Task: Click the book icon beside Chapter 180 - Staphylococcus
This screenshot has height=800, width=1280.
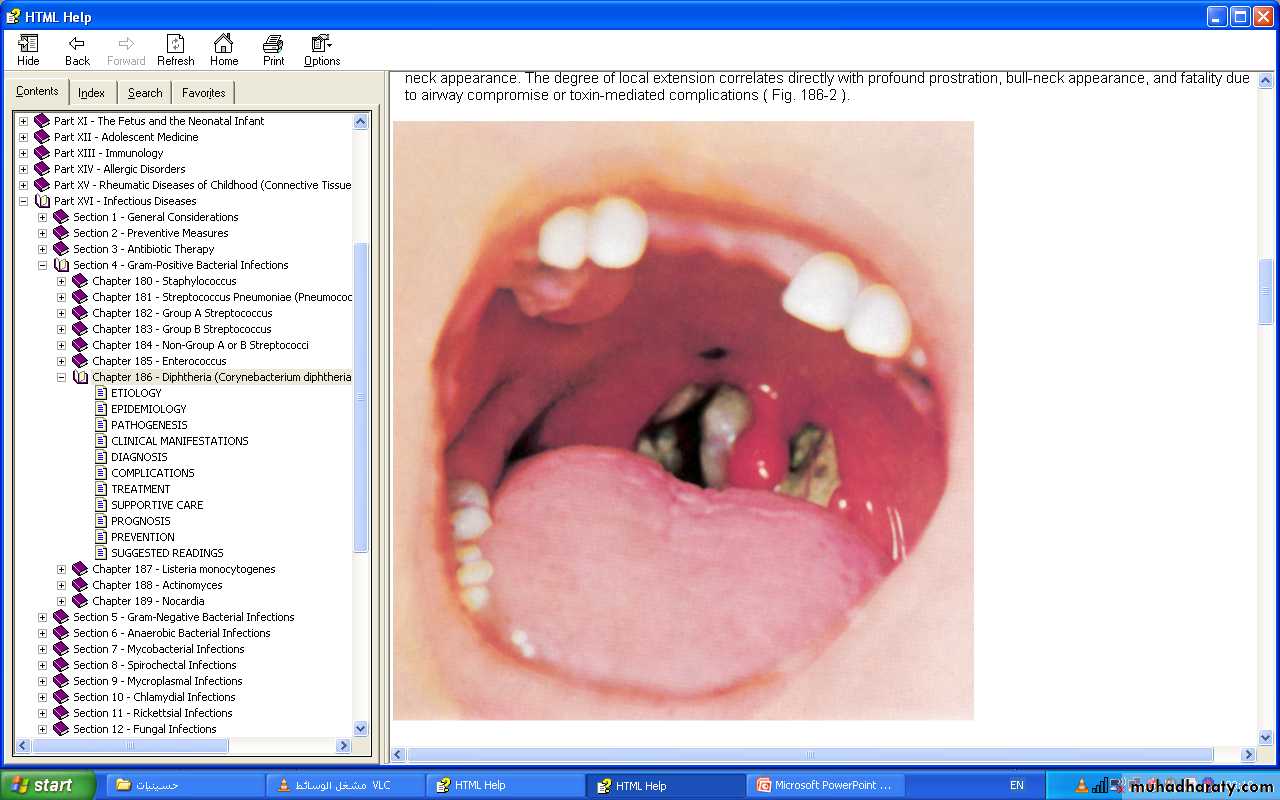Action: tap(80, 281)
